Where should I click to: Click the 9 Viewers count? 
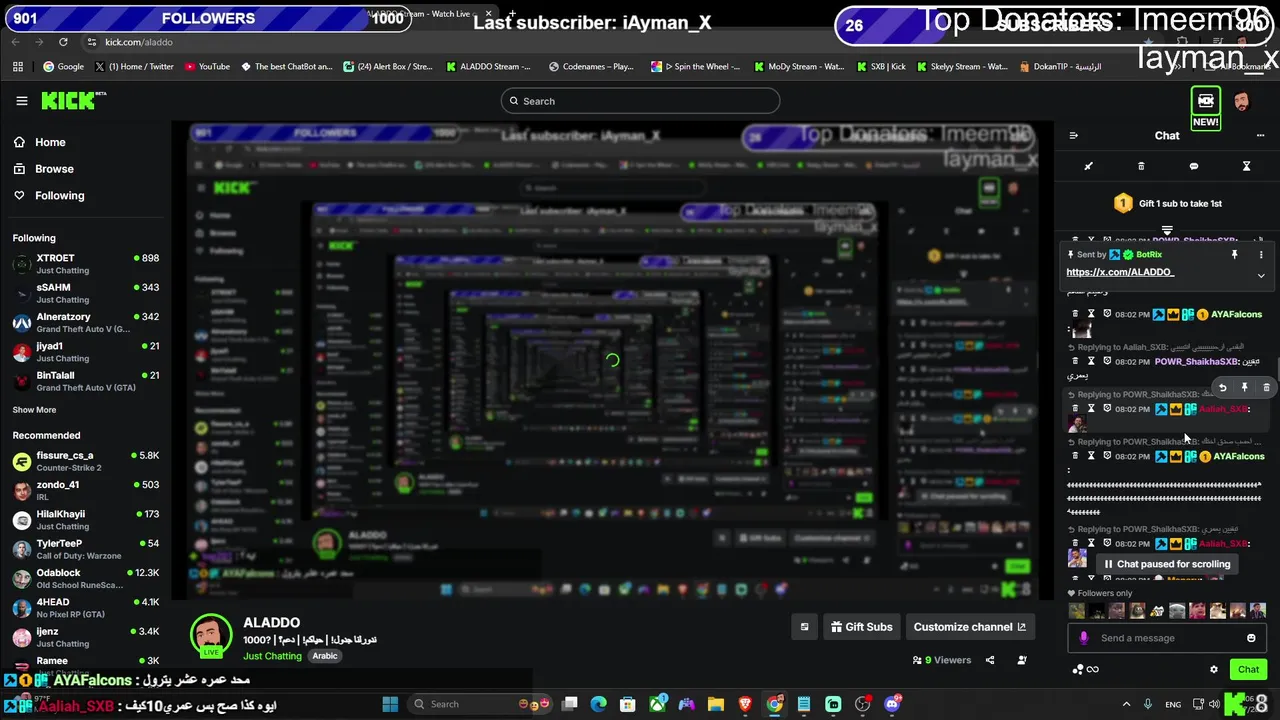pos(942,660)
